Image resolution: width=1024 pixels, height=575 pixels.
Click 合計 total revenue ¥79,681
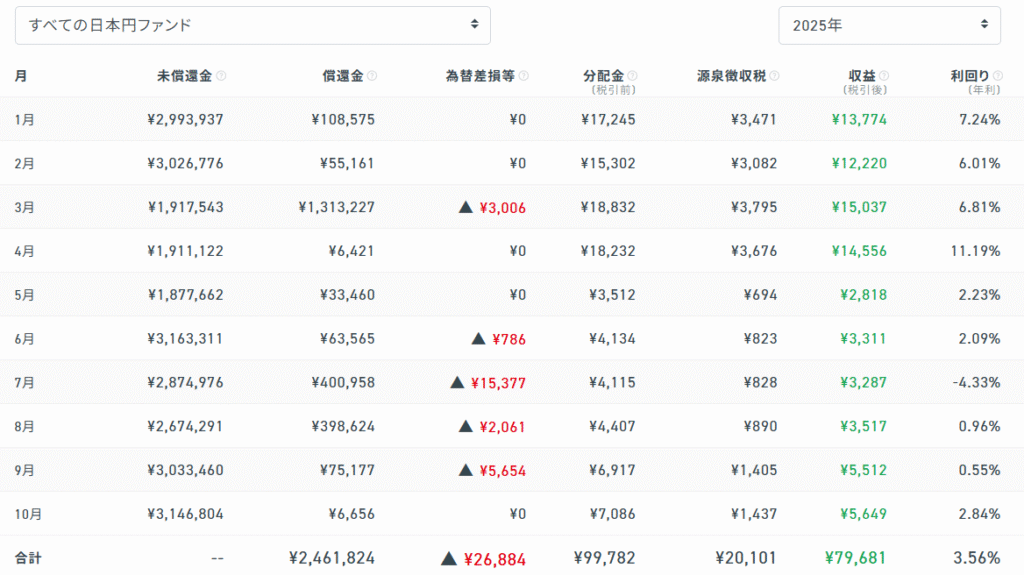pos(855,558)
